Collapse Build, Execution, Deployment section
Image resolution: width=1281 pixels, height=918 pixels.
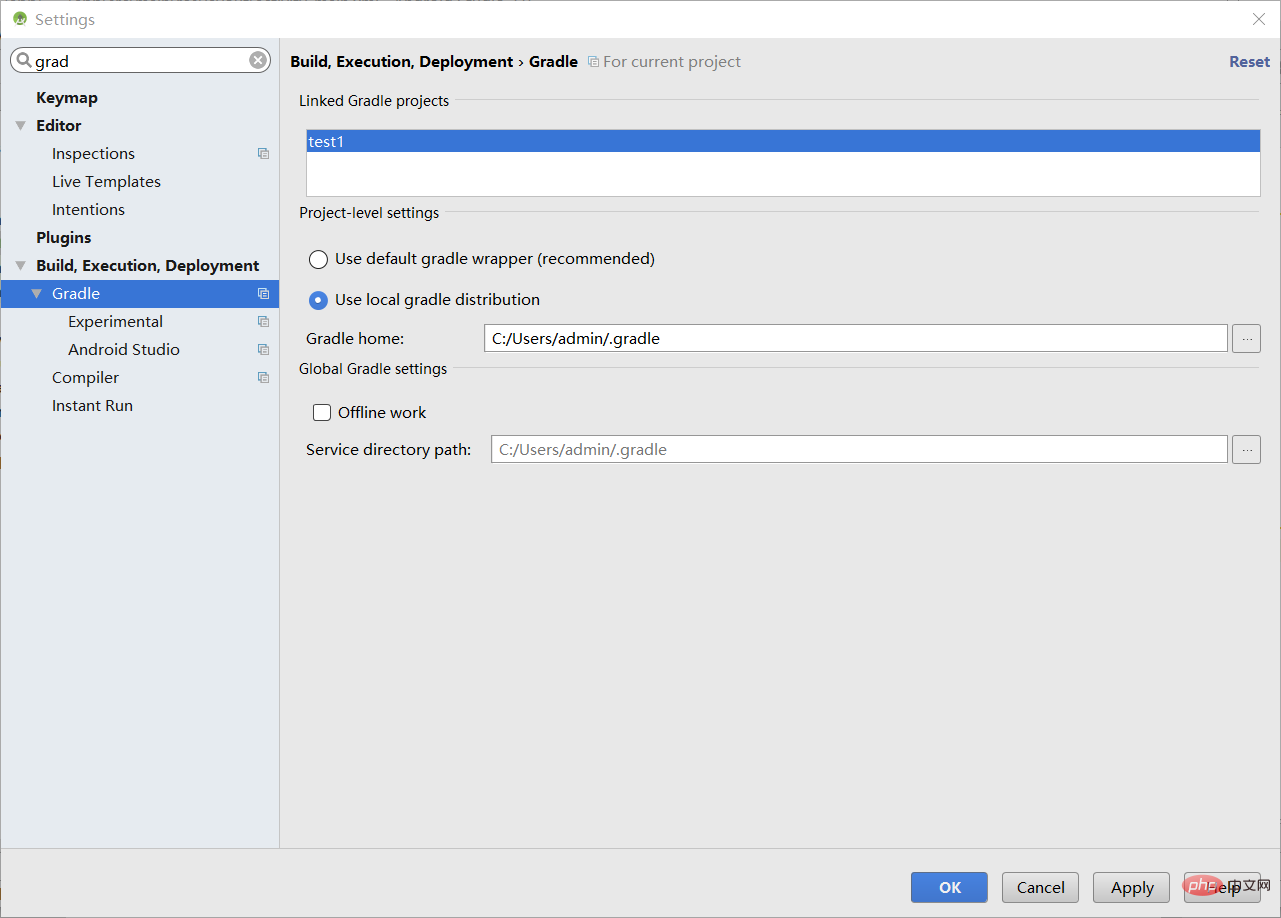coord(20,265)
